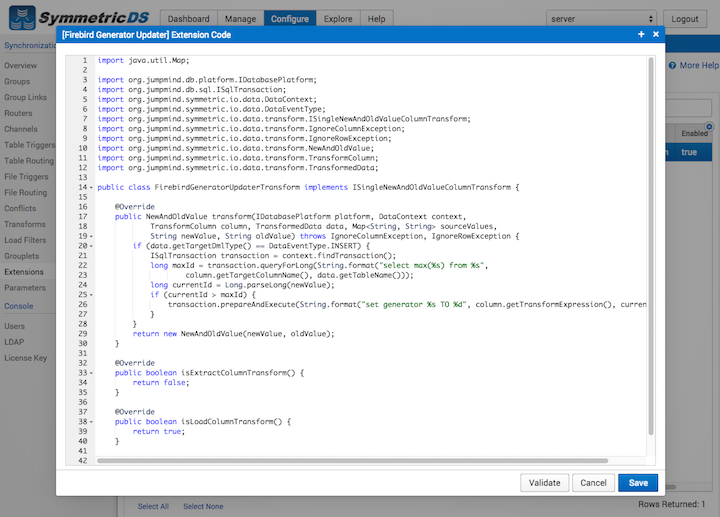Click the 'return false;' line in code

click(x=161, y=382)
